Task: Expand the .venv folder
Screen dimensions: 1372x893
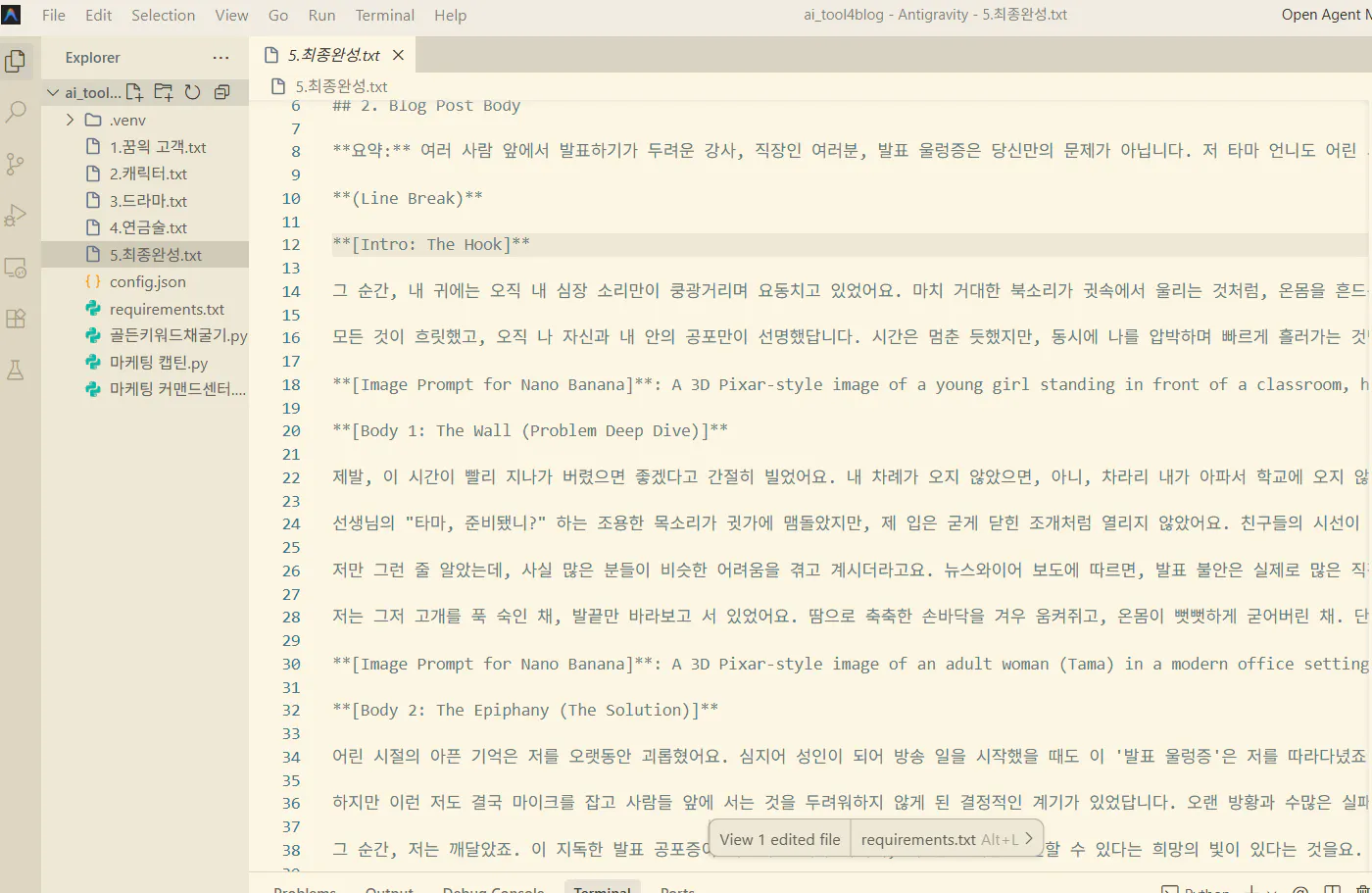Action: tap(69, 119)
